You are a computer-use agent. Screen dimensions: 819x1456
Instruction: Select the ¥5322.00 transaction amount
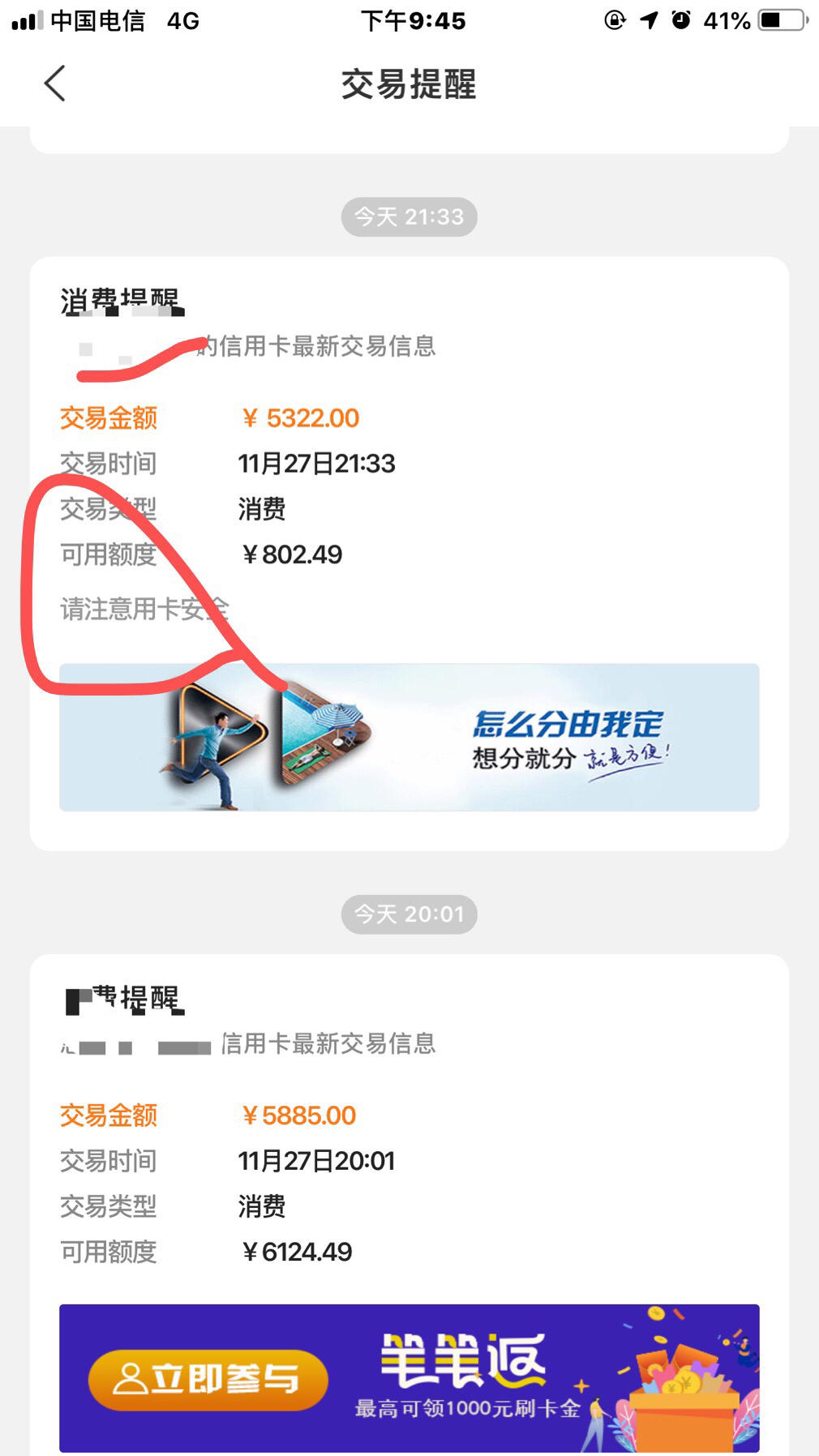click(300, 418)
